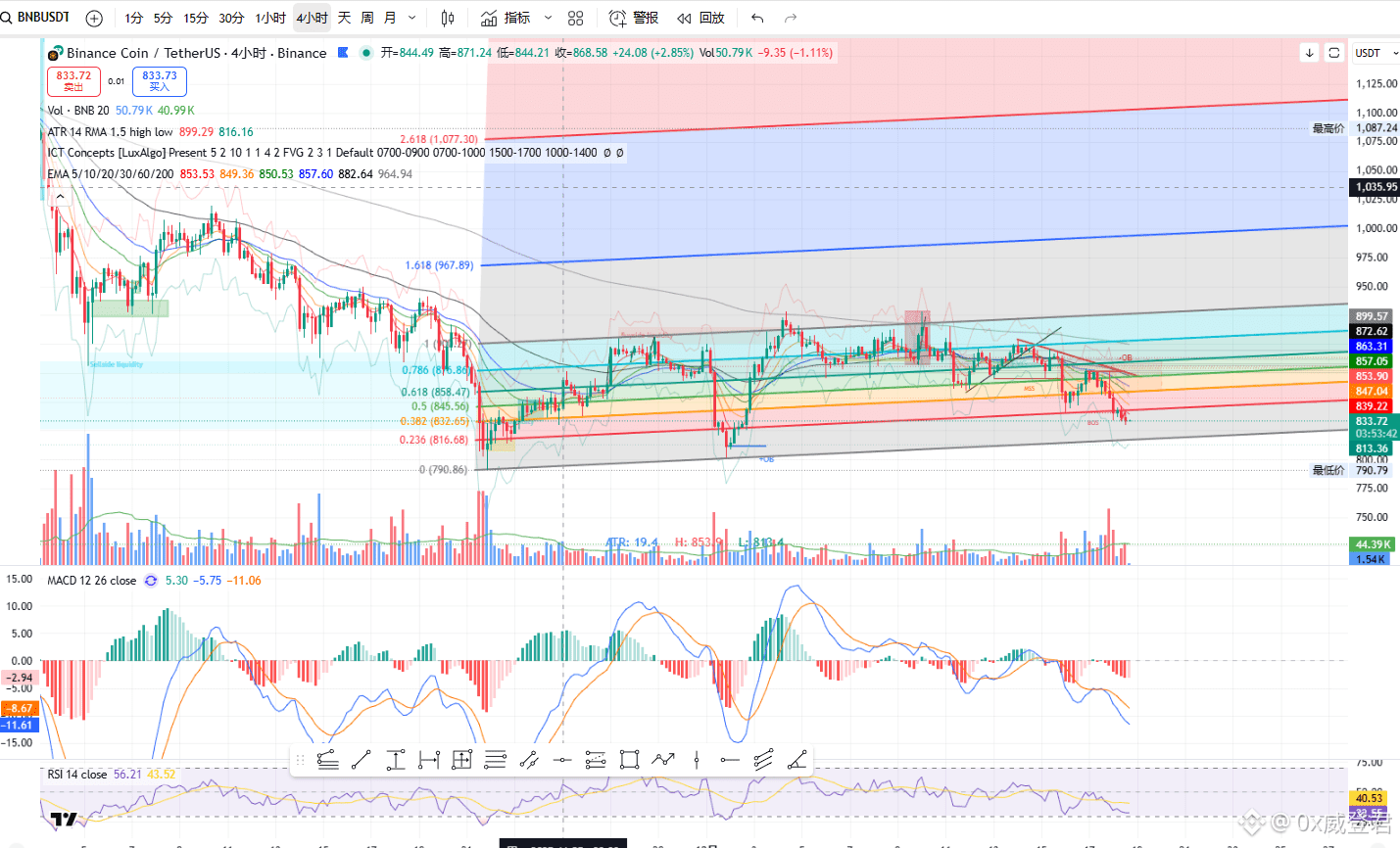This screenshot has width=1400, height=848.
Task: Click the 833.72 卖出 sell button
Action: click(x=73, y=80)
